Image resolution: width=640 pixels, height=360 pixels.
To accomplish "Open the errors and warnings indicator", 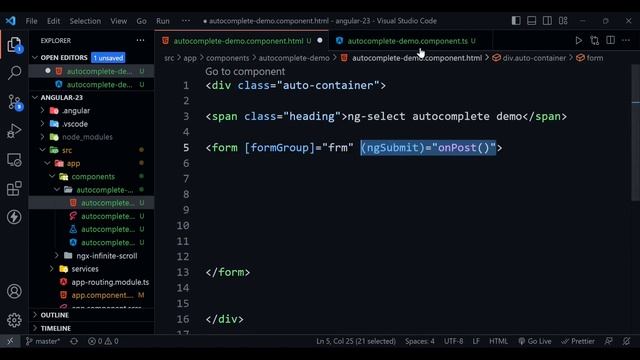I will click(103, 341).
